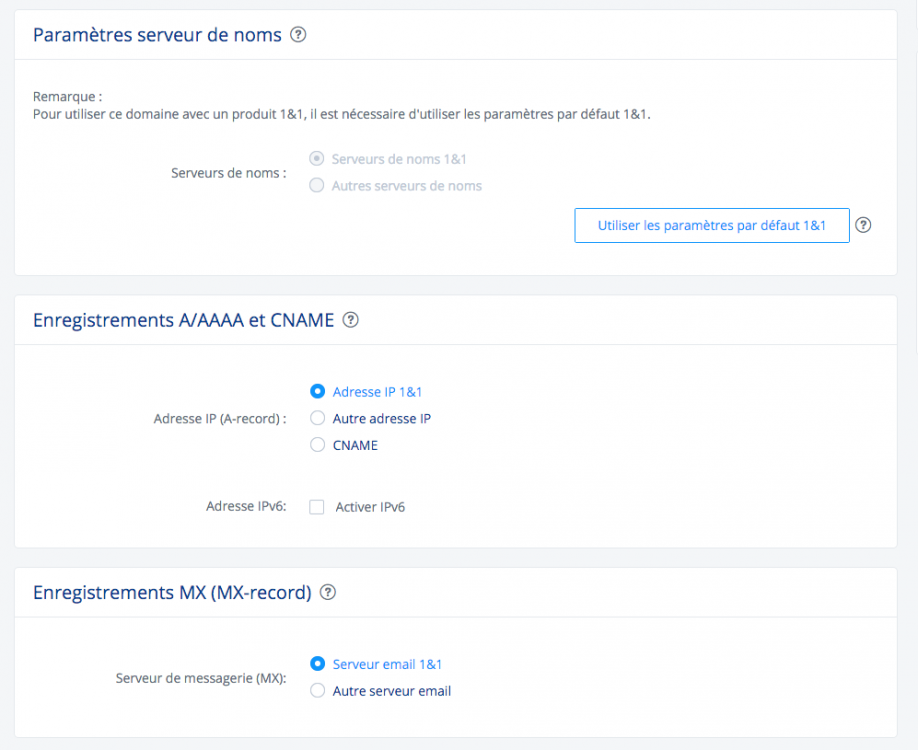Screen dimensions: 918x750
Task: Choose Autre serveur email option
Action: coord(318,690)
